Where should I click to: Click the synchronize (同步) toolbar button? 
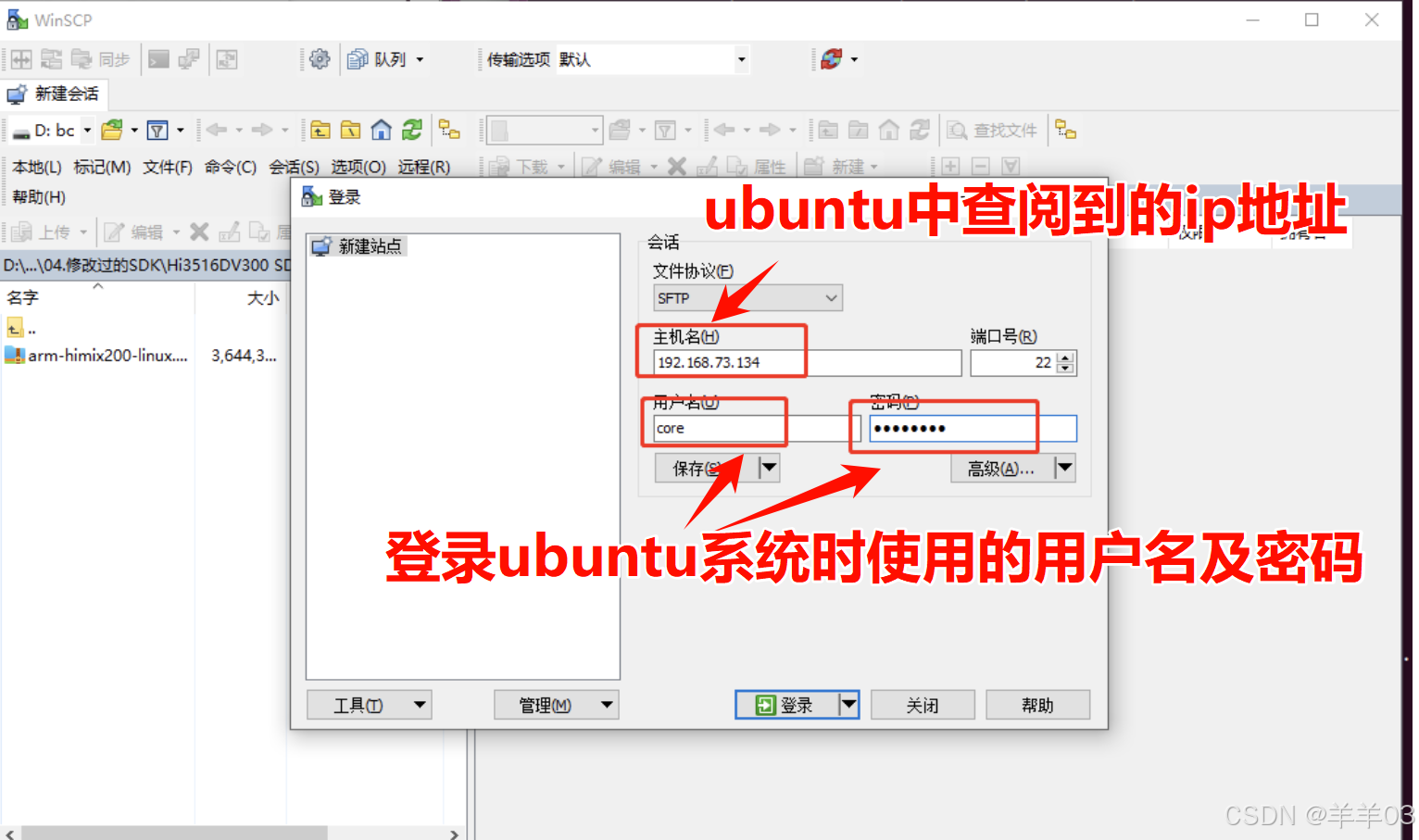[101, 59]
